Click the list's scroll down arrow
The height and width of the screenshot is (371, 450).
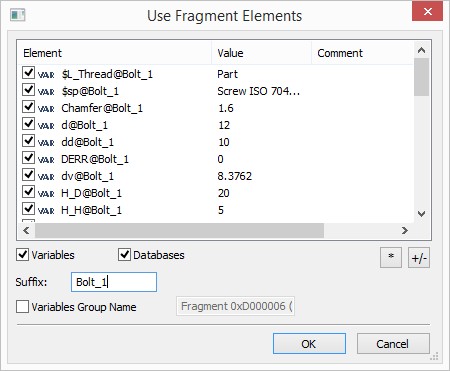click(421, 214)
